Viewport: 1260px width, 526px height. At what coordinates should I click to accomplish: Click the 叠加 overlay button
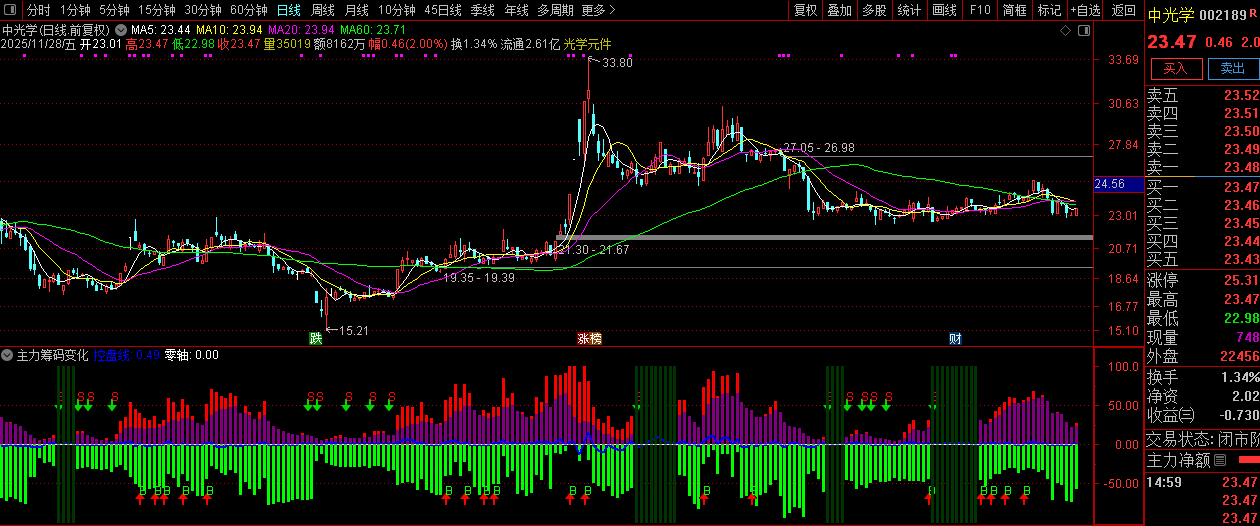[839, 10]
